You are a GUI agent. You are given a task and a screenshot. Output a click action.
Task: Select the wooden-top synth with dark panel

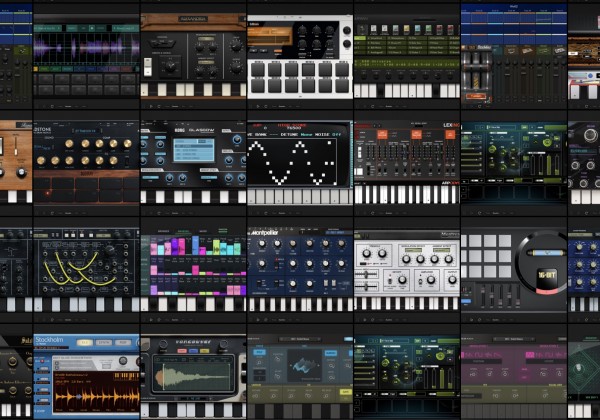point(193,56)
